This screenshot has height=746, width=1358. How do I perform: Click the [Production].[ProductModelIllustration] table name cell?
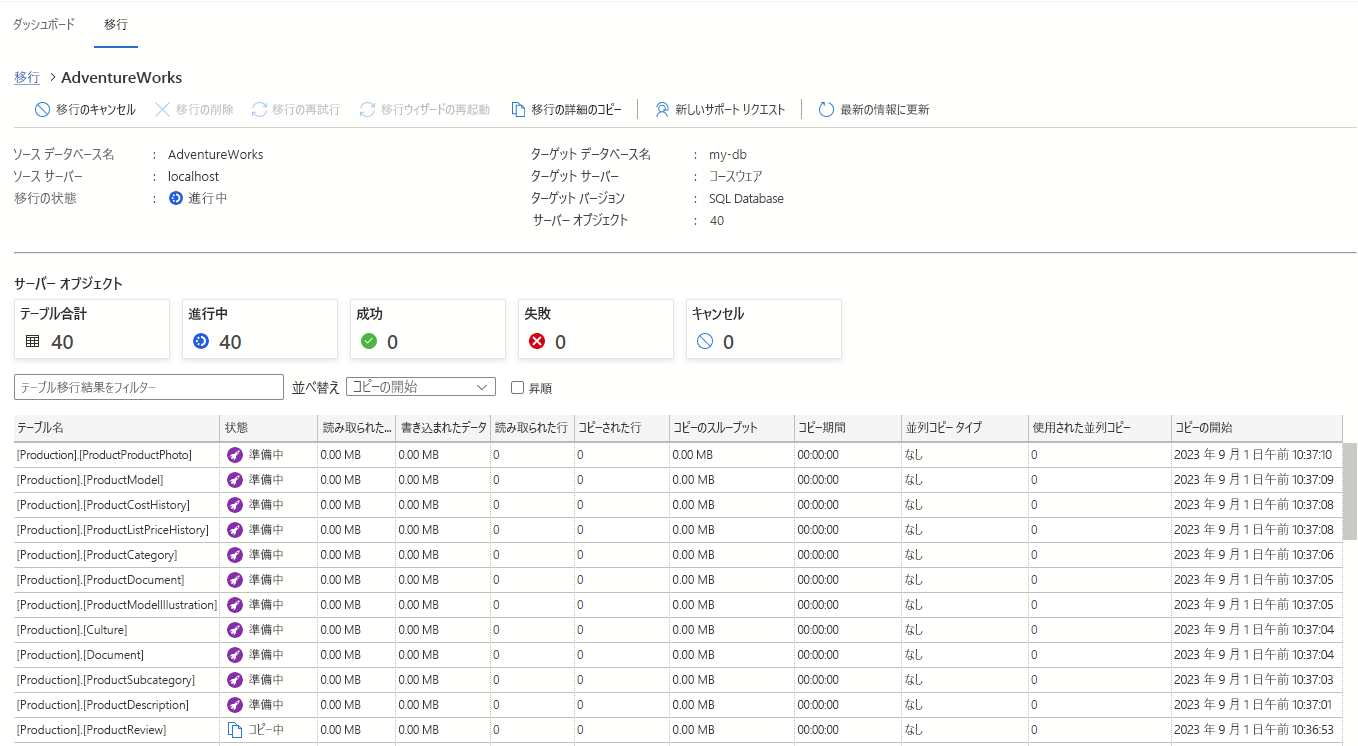click(117, 605)
